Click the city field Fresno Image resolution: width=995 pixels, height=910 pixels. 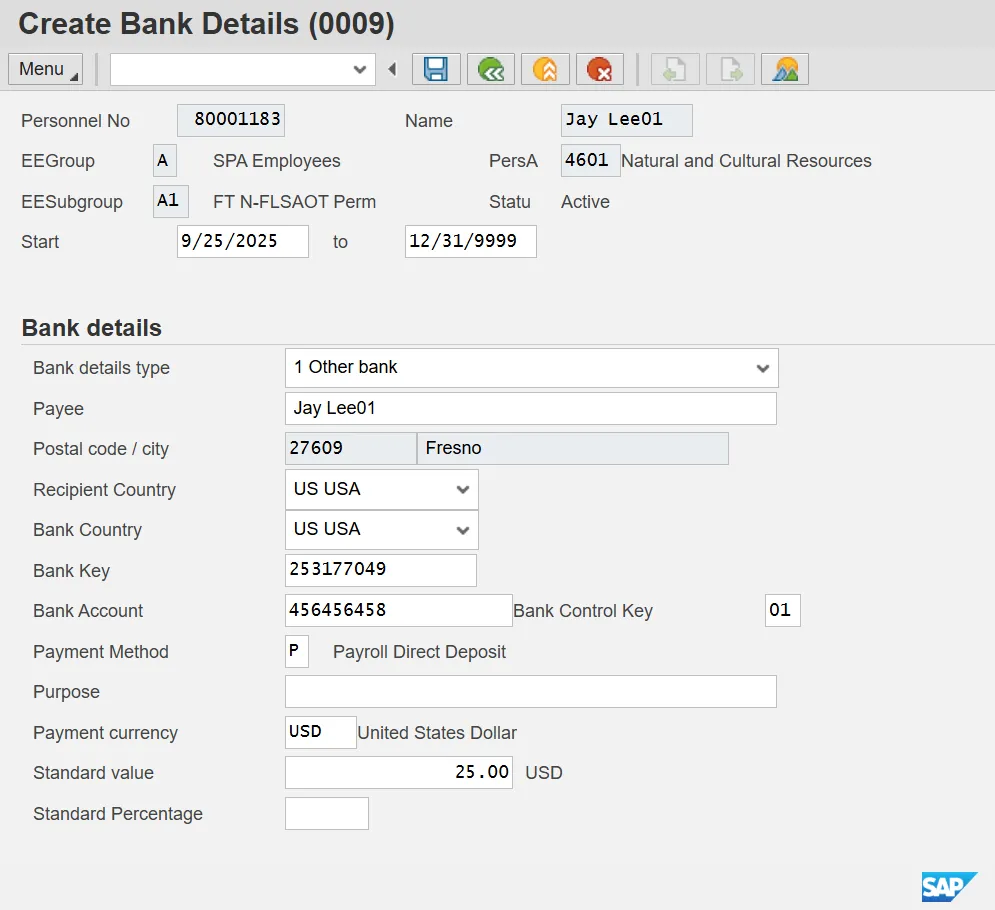[x=572, y=448]
